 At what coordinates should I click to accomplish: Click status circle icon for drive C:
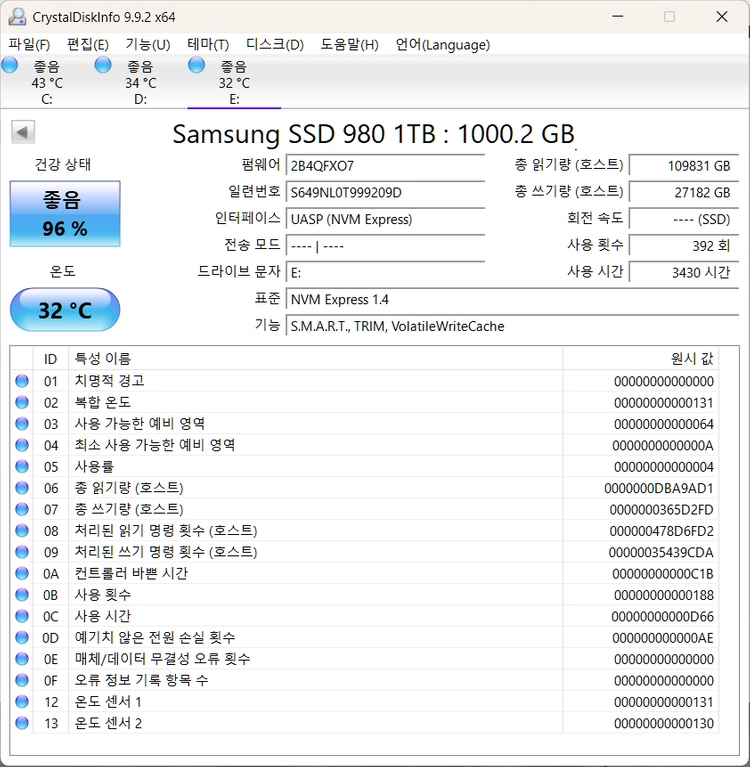[9, 65]
